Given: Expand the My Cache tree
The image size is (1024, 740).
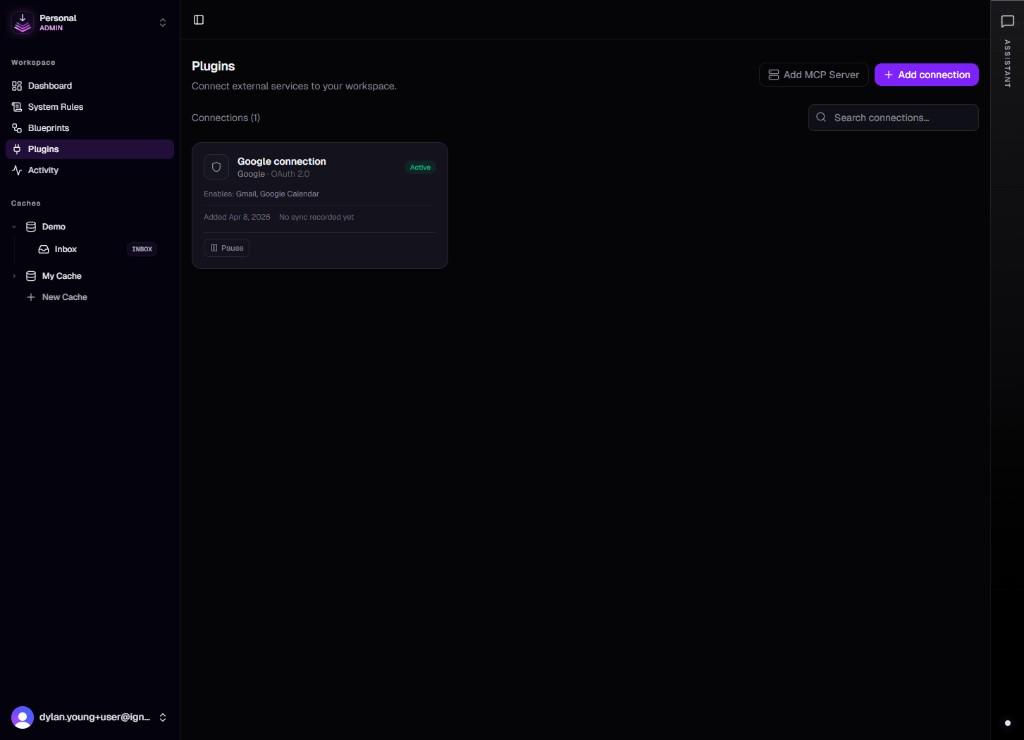Looking at the screenshot, I should 14,276.
